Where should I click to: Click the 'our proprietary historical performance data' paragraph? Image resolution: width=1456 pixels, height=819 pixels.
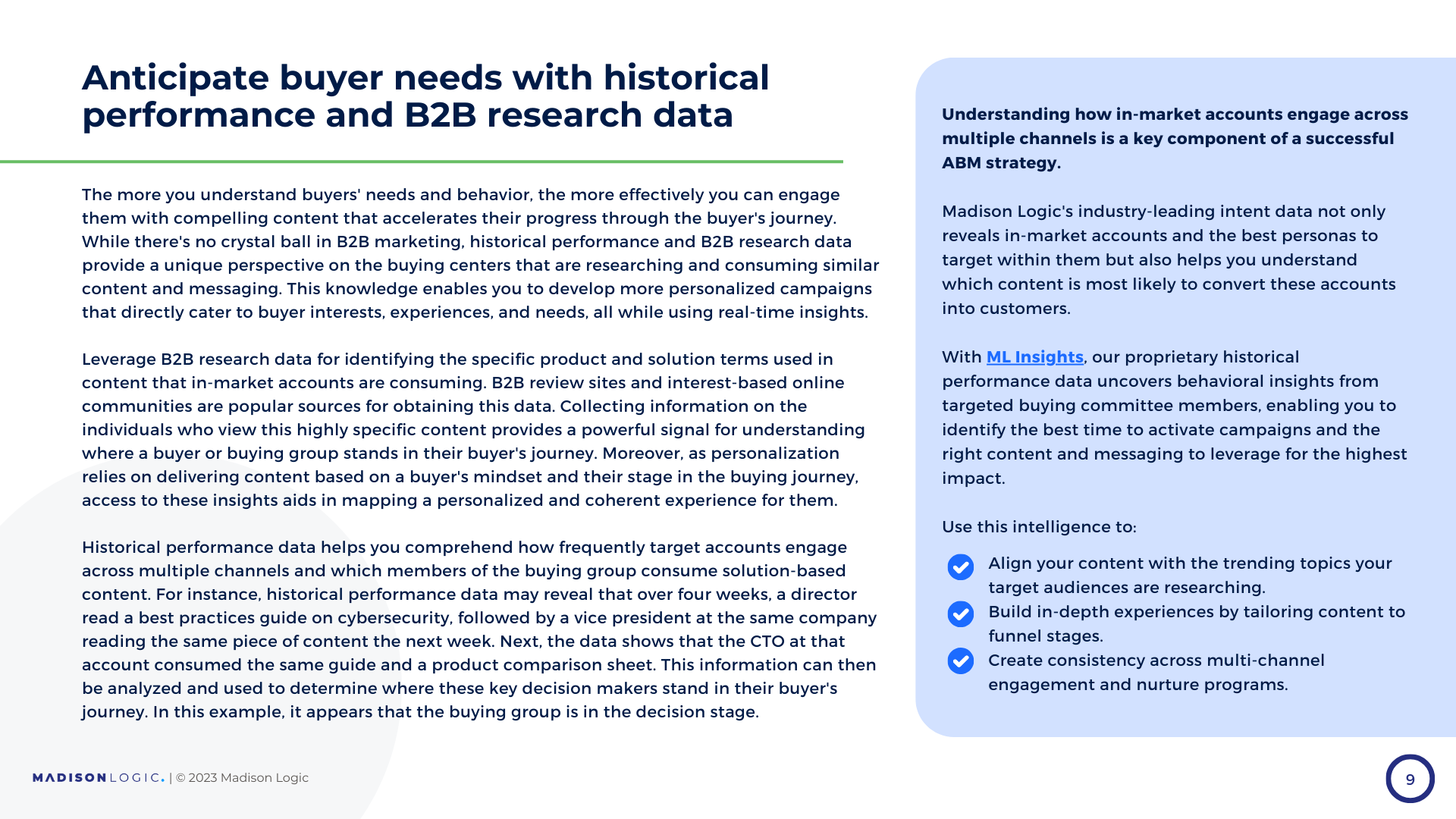(1172, 418)
